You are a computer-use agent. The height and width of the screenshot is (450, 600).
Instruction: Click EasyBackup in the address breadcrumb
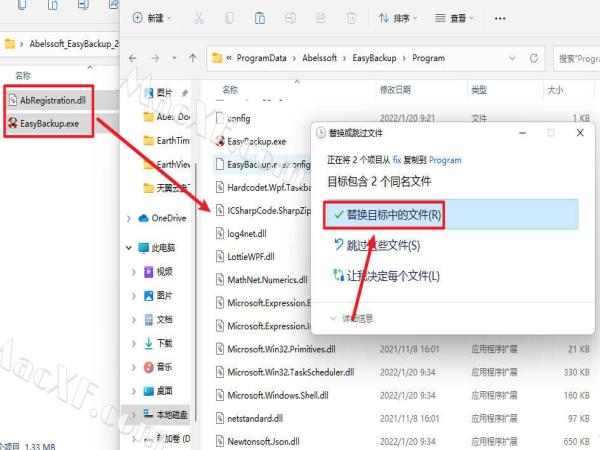(x=374, y=58)
